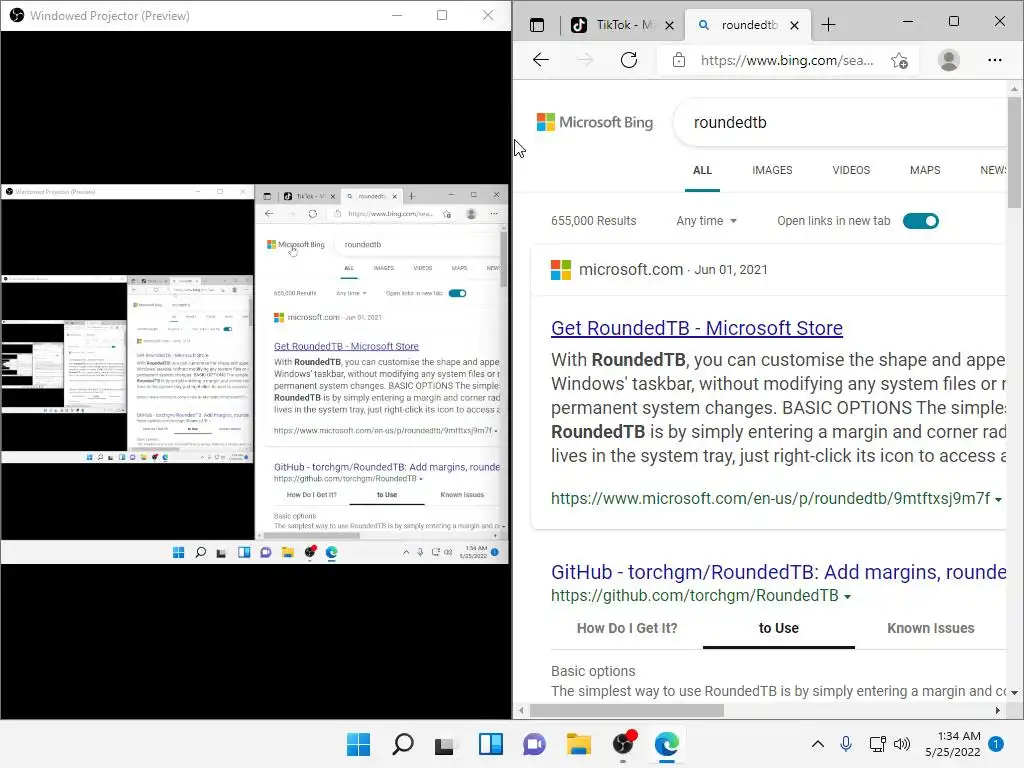Select How Do I Get It? tab

click(x=627, y=628)
